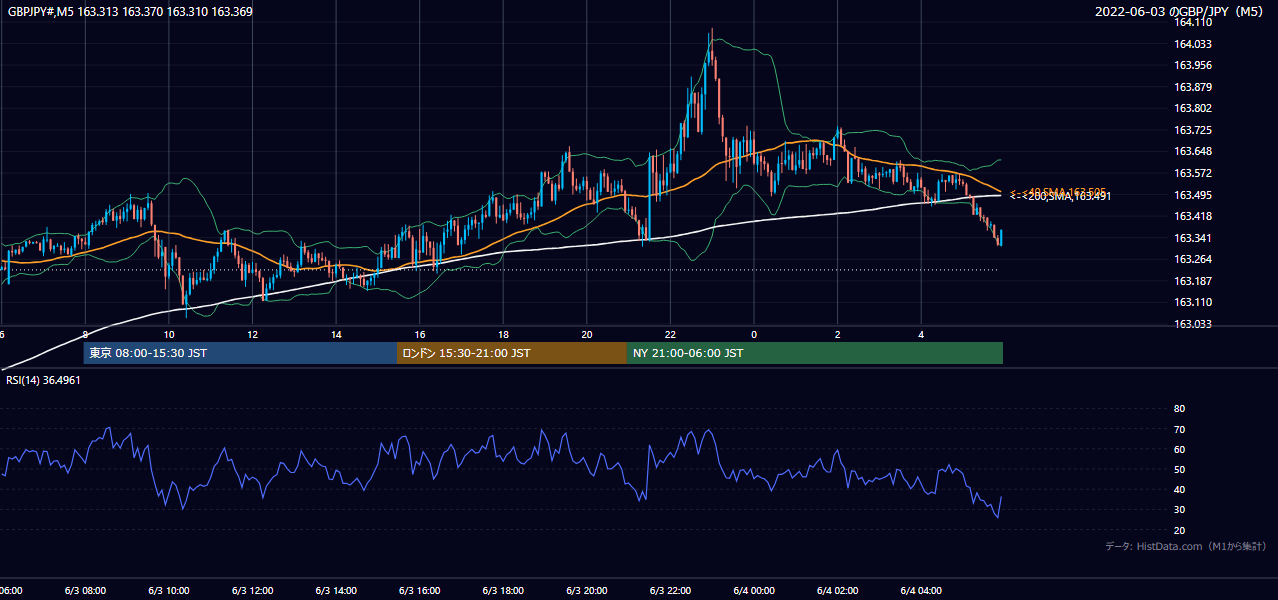This screenshot has width=1278, height=600.
Task: Click the 163.418 price axis label
Action: pos(1192,216)
